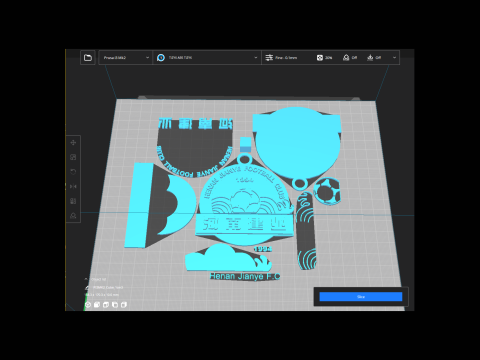Screen dimensions: 480x360
Task: Switch to right view cube icon
Action: [124, 305]
